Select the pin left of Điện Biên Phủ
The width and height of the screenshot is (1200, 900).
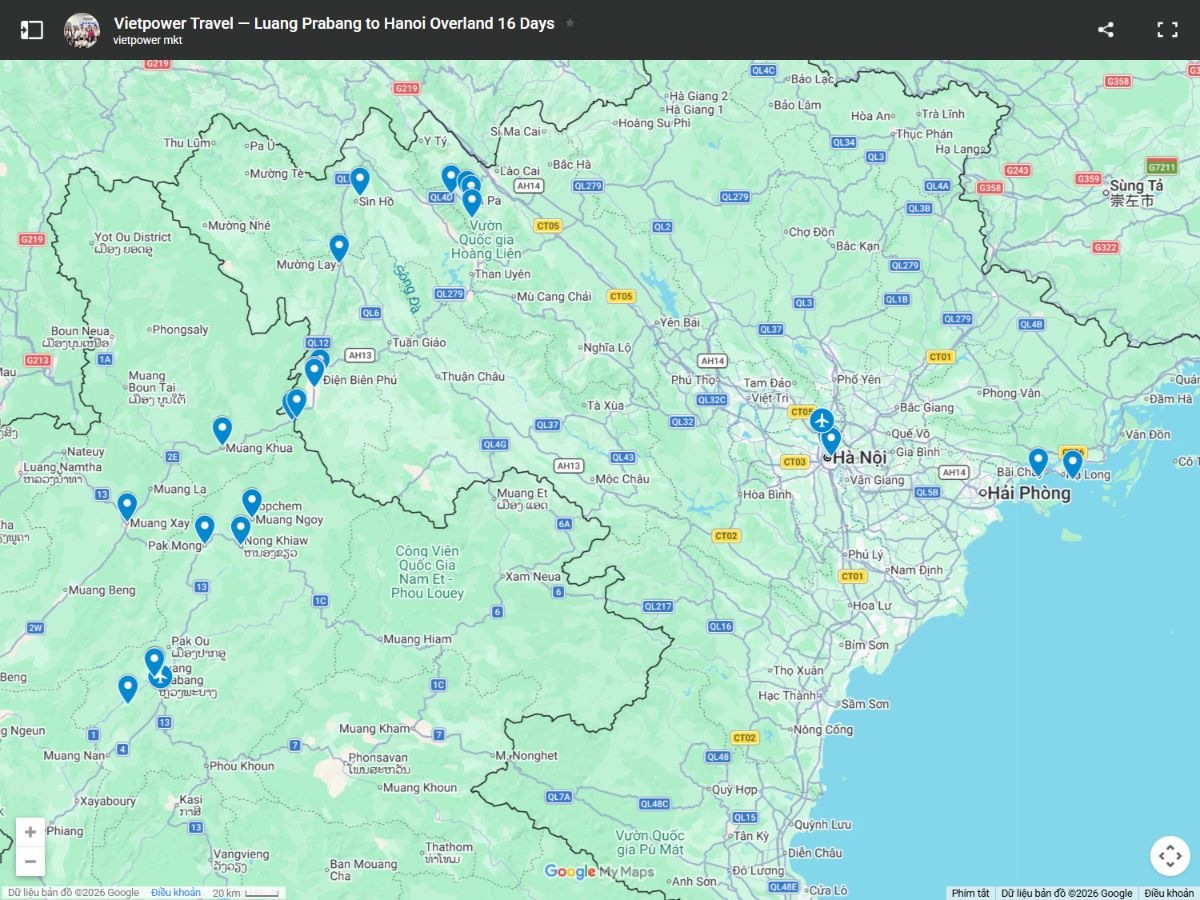point(314,371)
